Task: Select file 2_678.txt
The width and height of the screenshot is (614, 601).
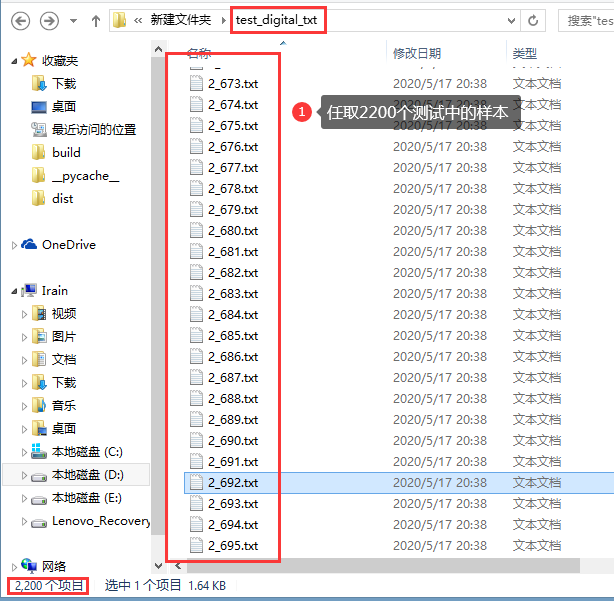Action: 233,188
